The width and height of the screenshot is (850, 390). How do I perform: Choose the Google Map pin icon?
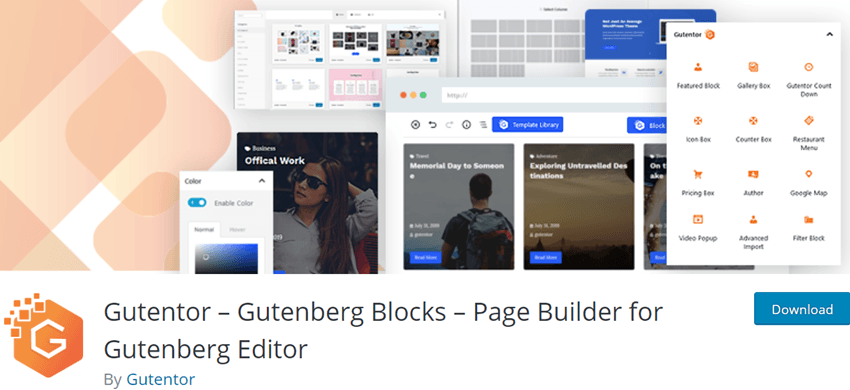pyautogui.click(x=808, y=174)
